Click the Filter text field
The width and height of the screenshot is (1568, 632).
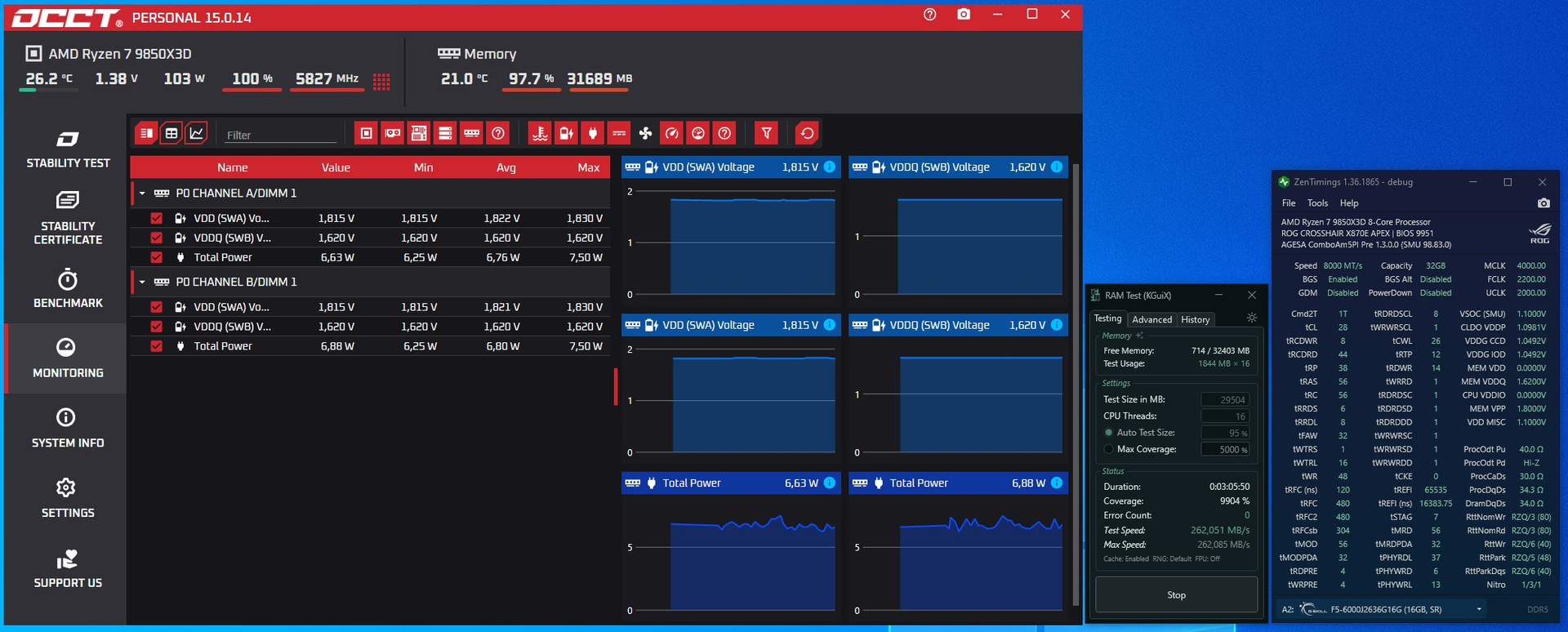pos(280,135)
